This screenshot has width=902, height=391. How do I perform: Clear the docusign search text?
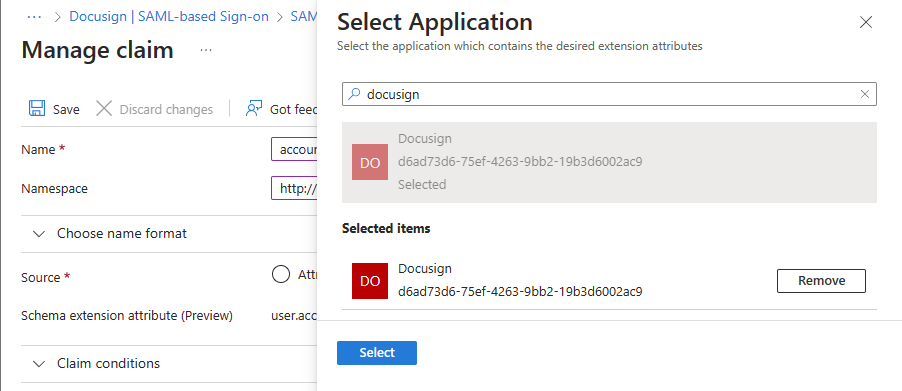[x=865, y=94]
